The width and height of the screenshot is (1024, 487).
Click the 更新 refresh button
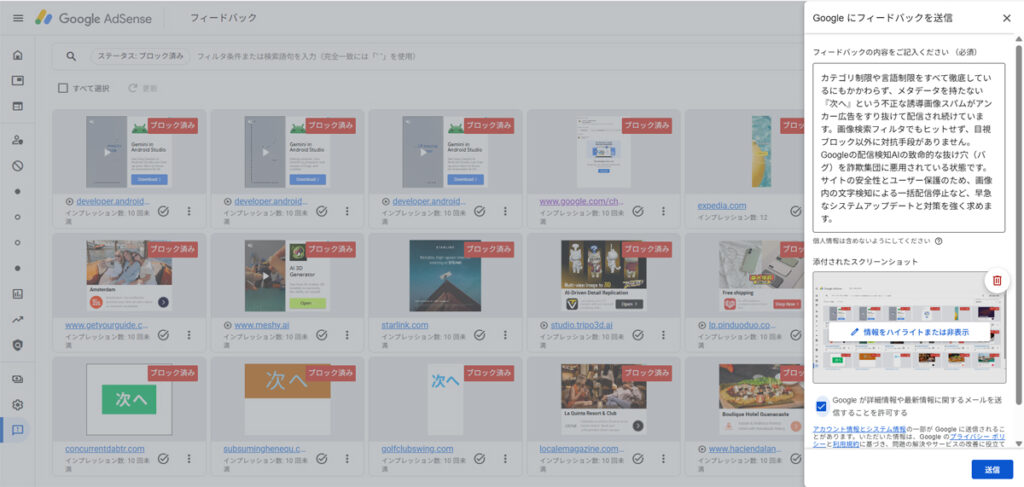point(142,88)
